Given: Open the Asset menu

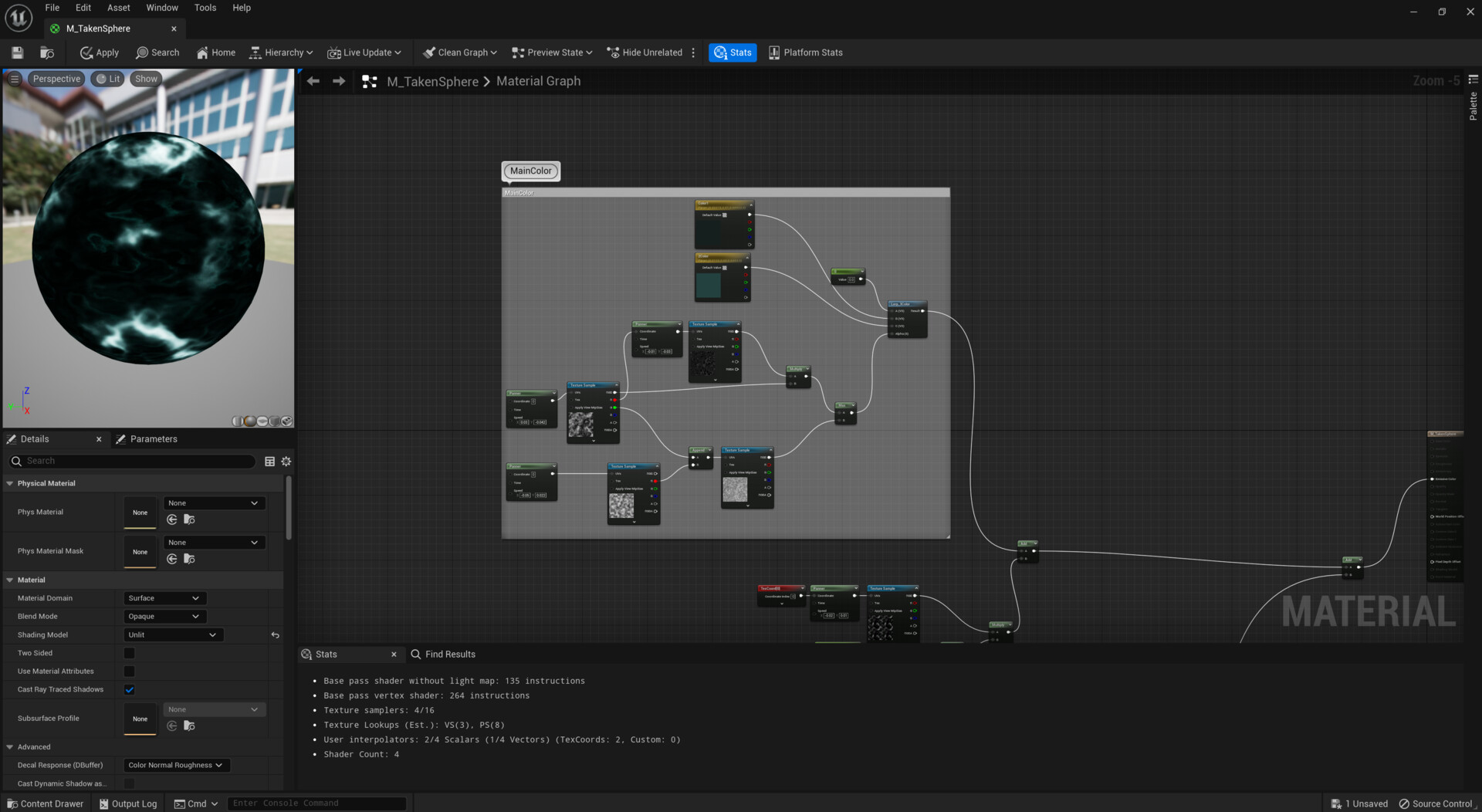Looking at the screenshot, I should coord(118,8).
